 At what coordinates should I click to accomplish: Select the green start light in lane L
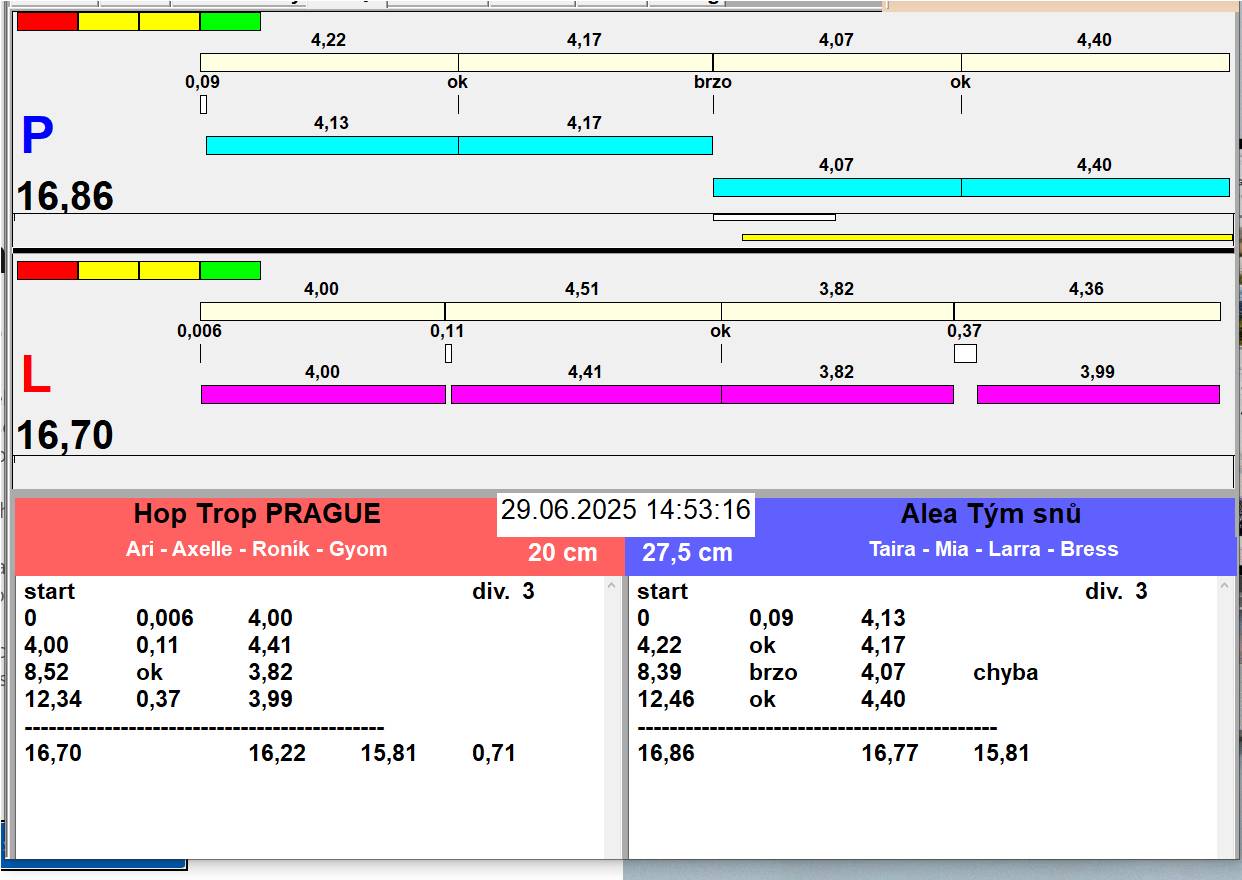[x=230, y=270]
